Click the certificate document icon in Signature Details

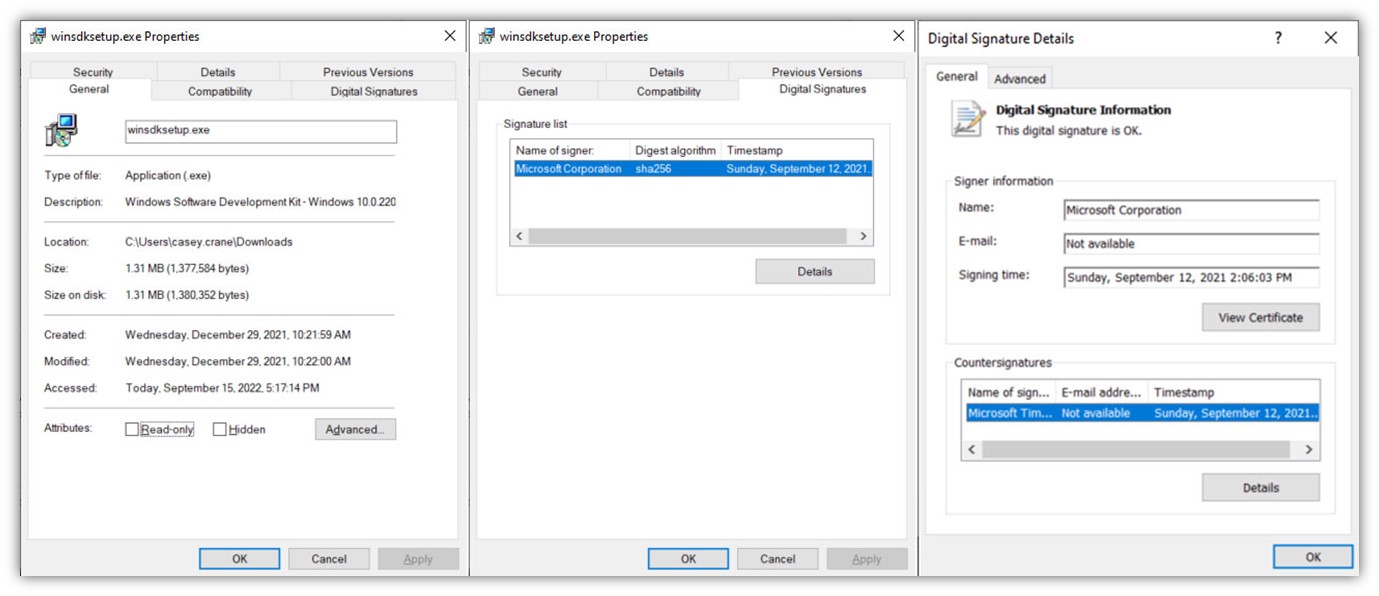coord(968,119)
